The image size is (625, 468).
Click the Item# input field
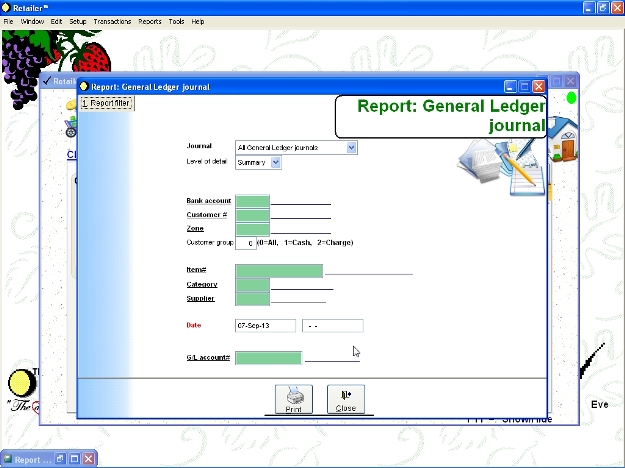[279, 270]
